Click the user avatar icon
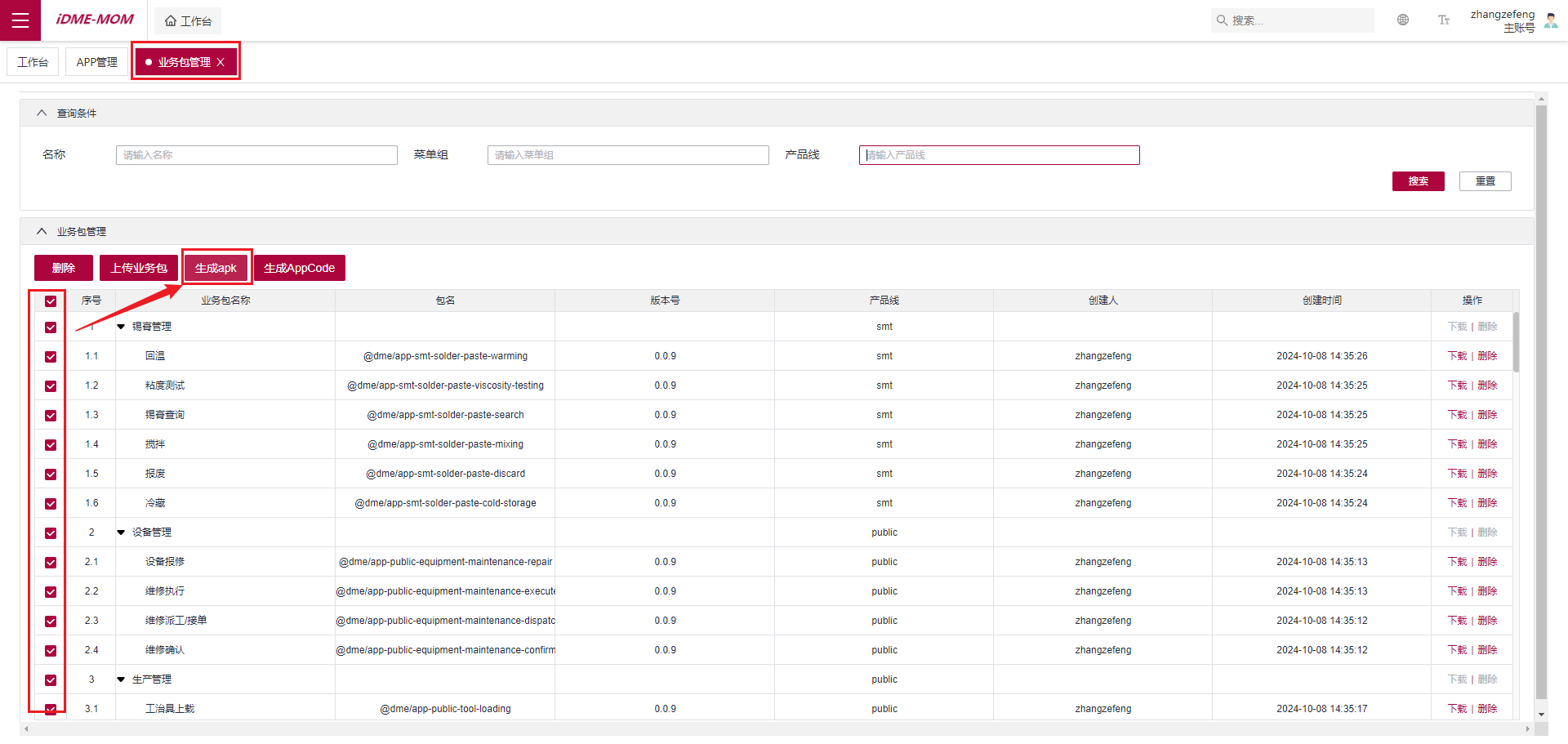The height and width of the screenshot is (744, 1568). [x=1550, y=20]
